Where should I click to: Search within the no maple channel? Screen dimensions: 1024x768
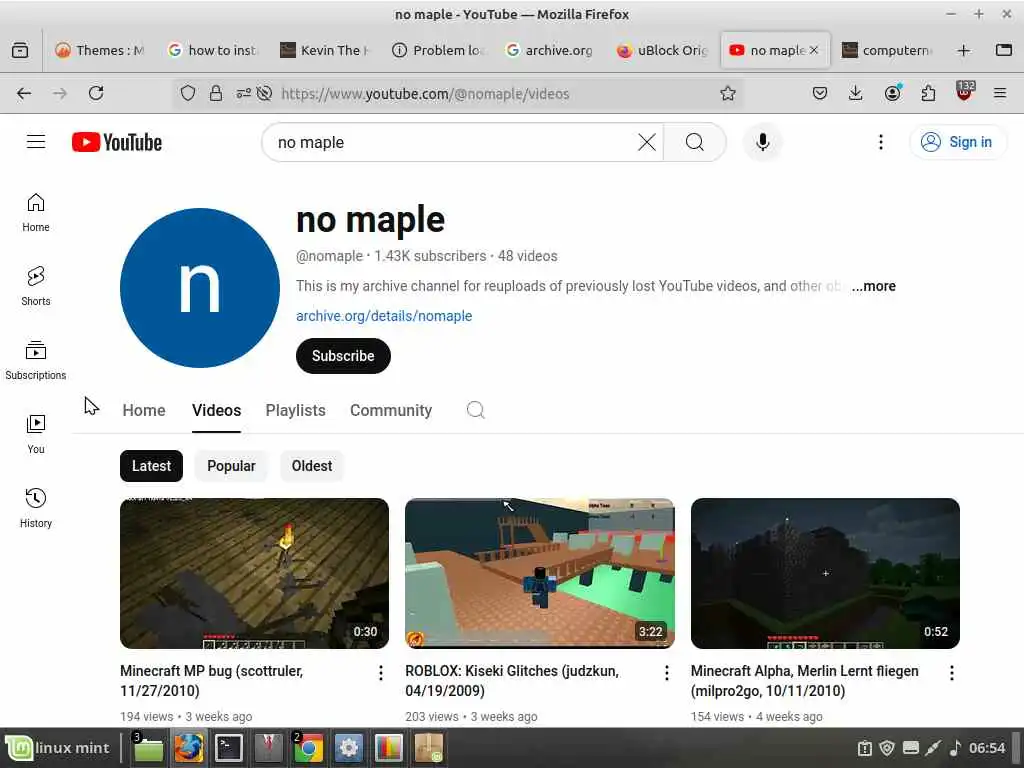point(475,410)
